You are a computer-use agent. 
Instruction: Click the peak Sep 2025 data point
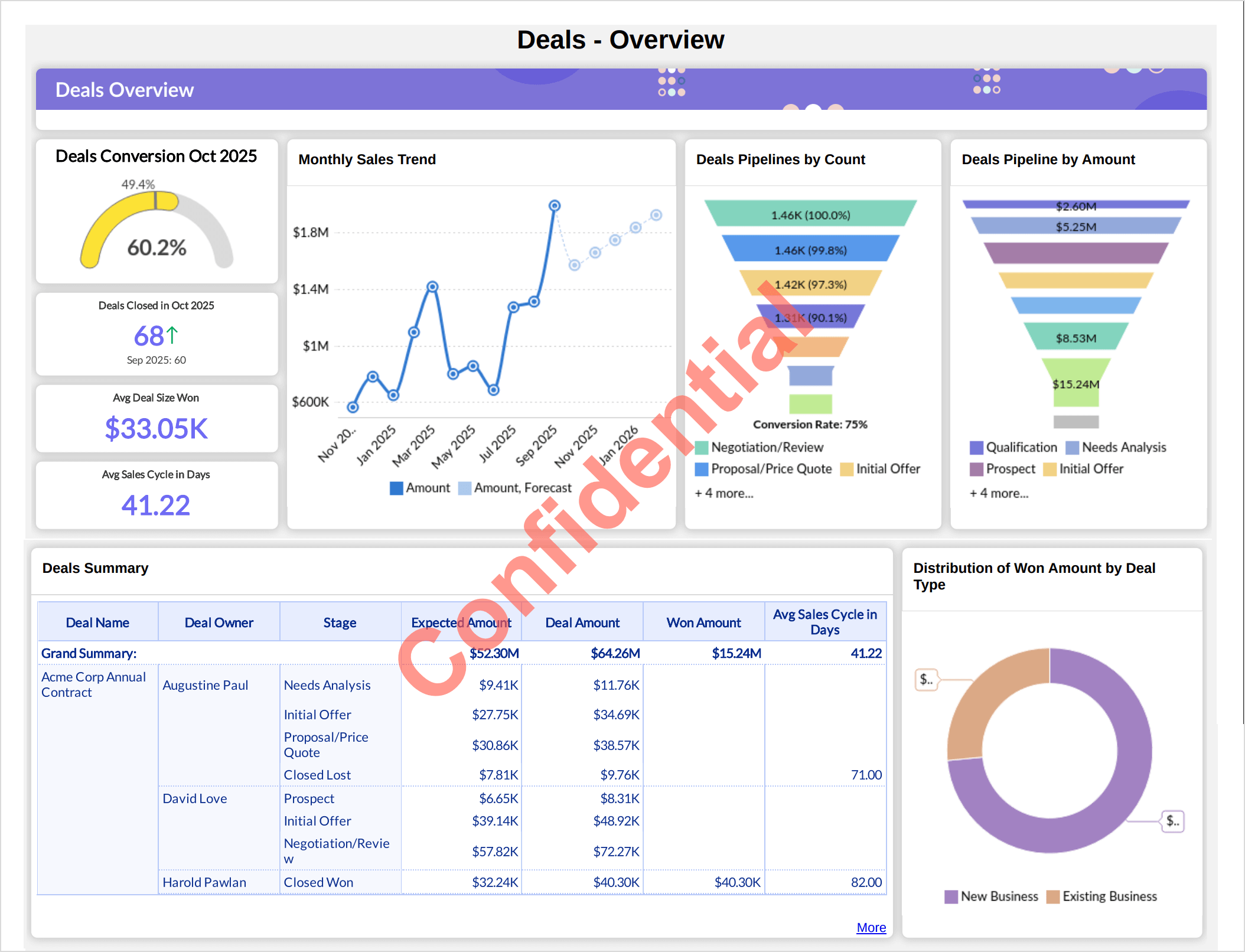coord(554,206)
